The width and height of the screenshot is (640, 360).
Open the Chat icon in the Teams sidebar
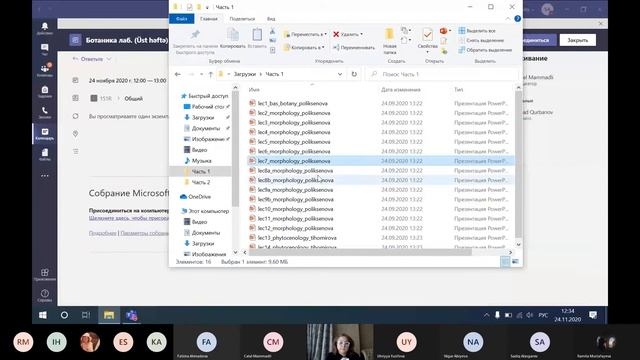[x=45, y=48]
